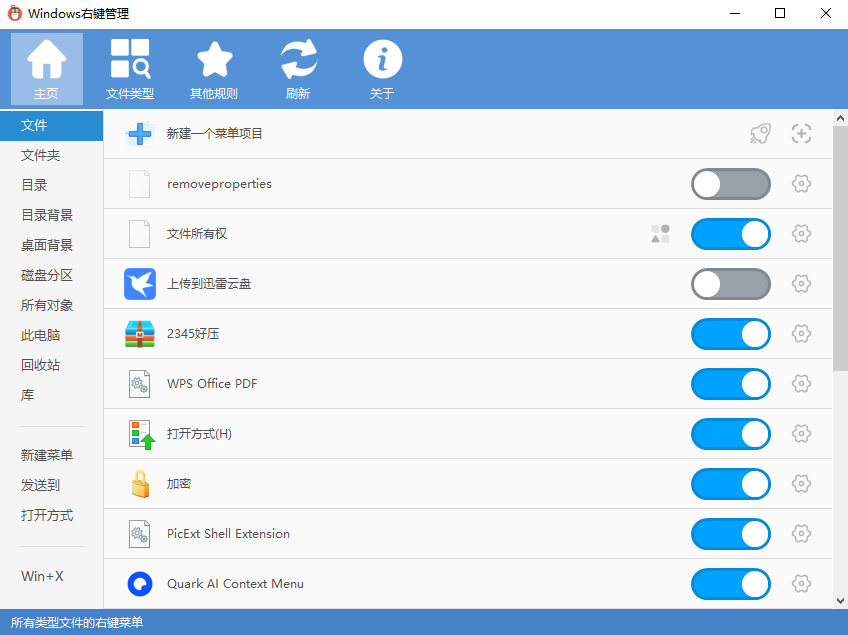
Task: Click the 新建一个菜单项目 label
Action: [x=214, y=134]
